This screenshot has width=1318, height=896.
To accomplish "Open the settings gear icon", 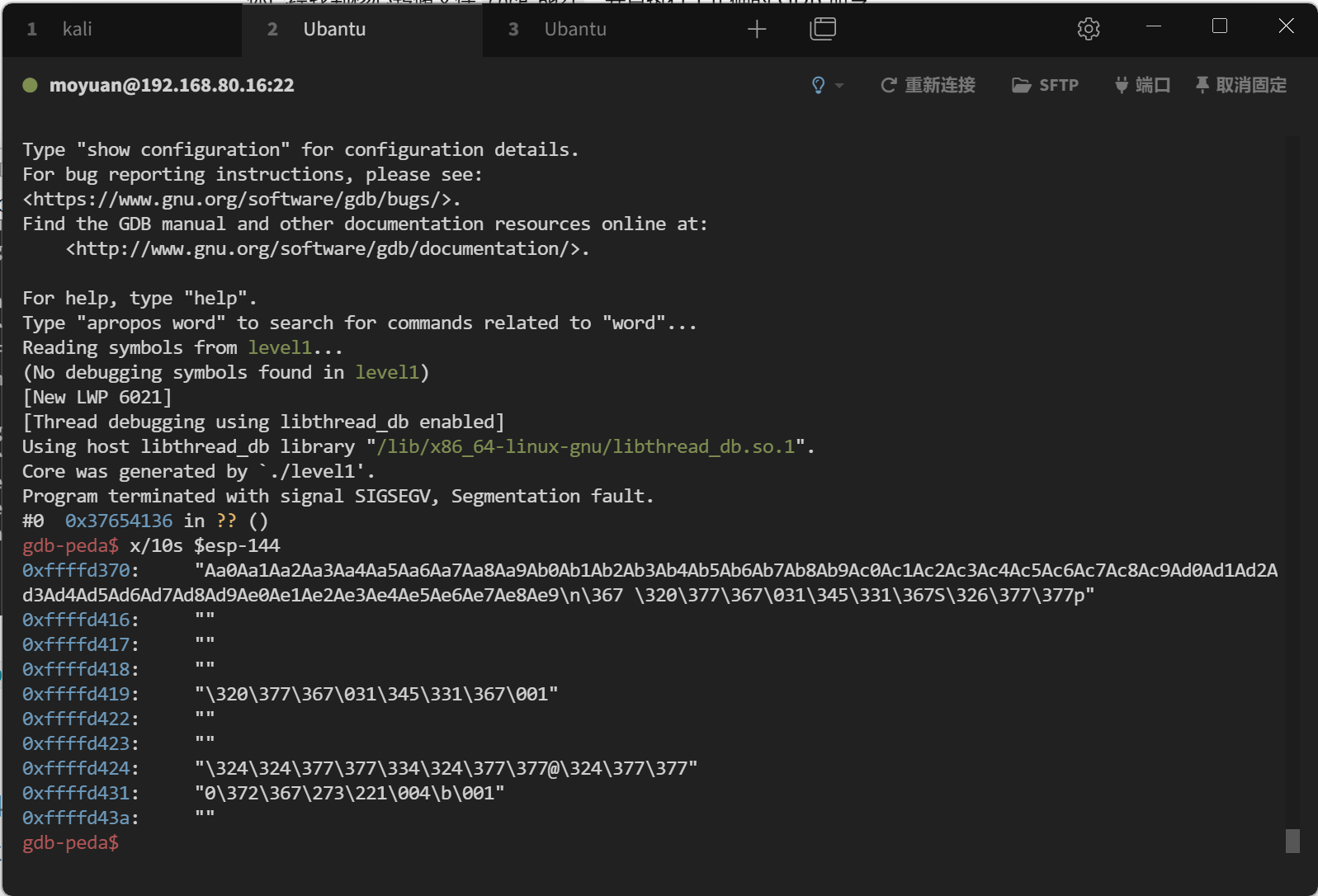I will click(x=1088, y=29).
